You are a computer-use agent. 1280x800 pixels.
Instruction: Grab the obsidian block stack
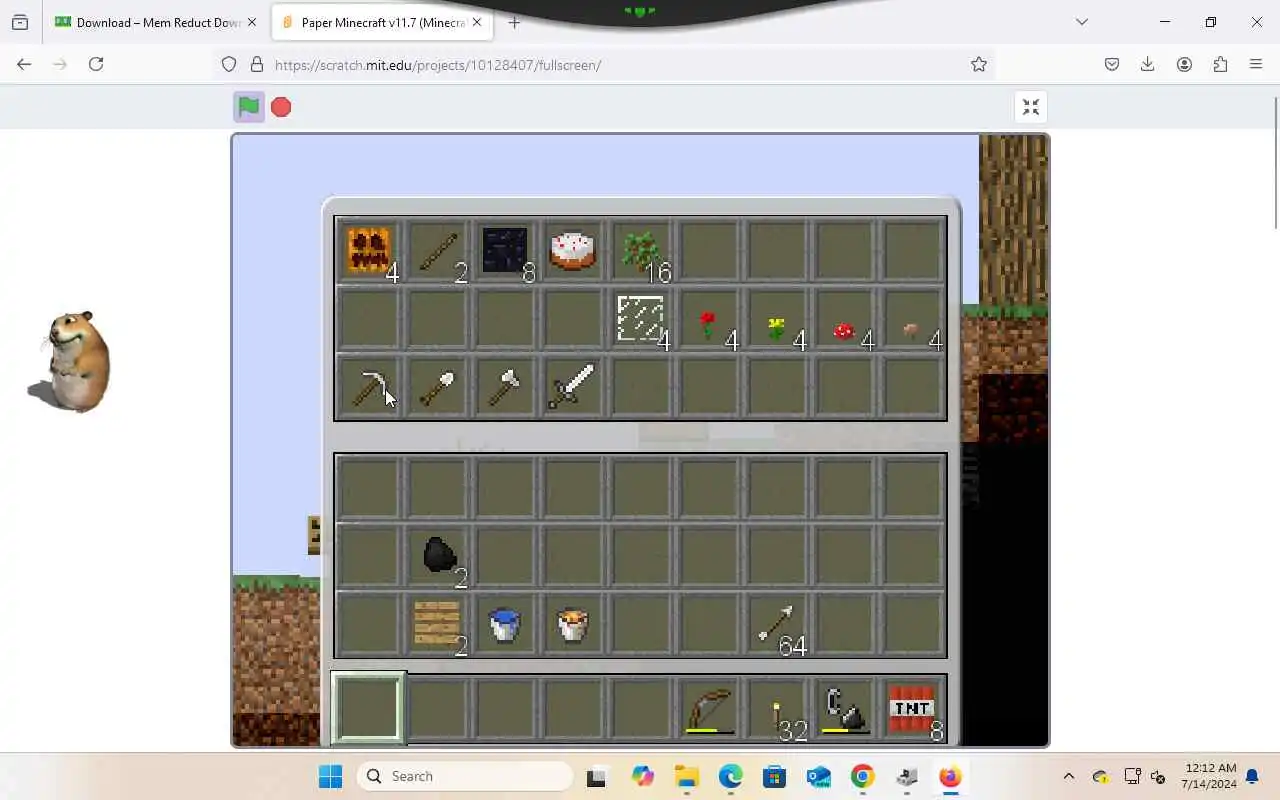click(505, 250)
